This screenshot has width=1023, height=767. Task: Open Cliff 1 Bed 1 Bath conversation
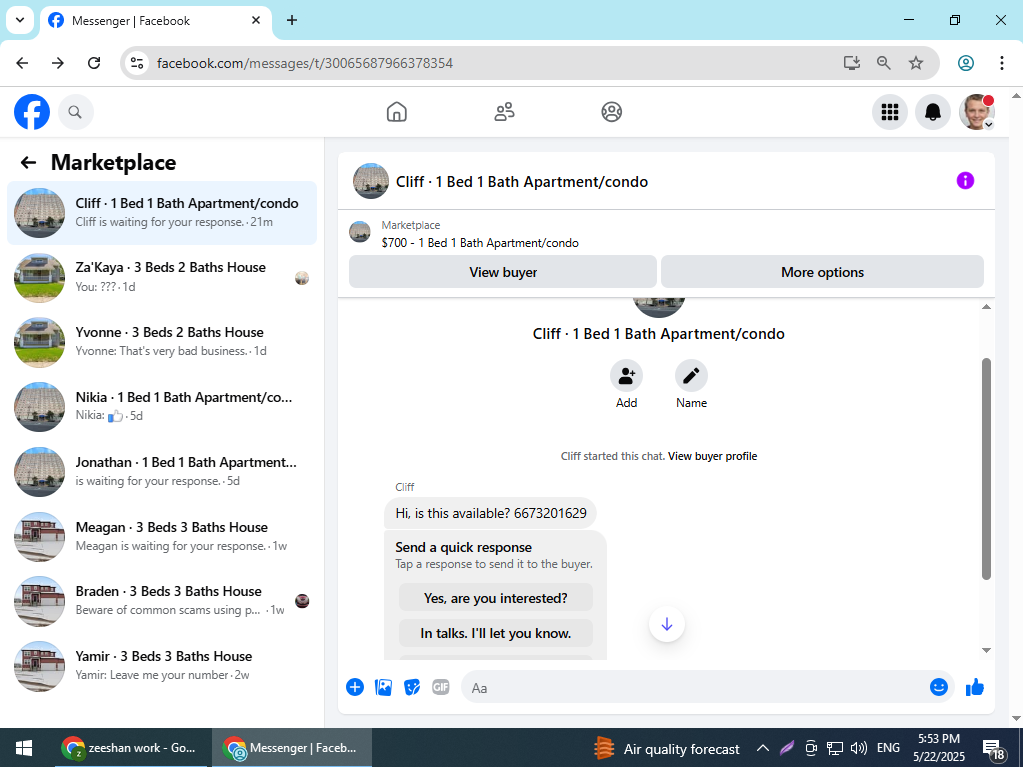pyautogui.click(x=162, y=213)
